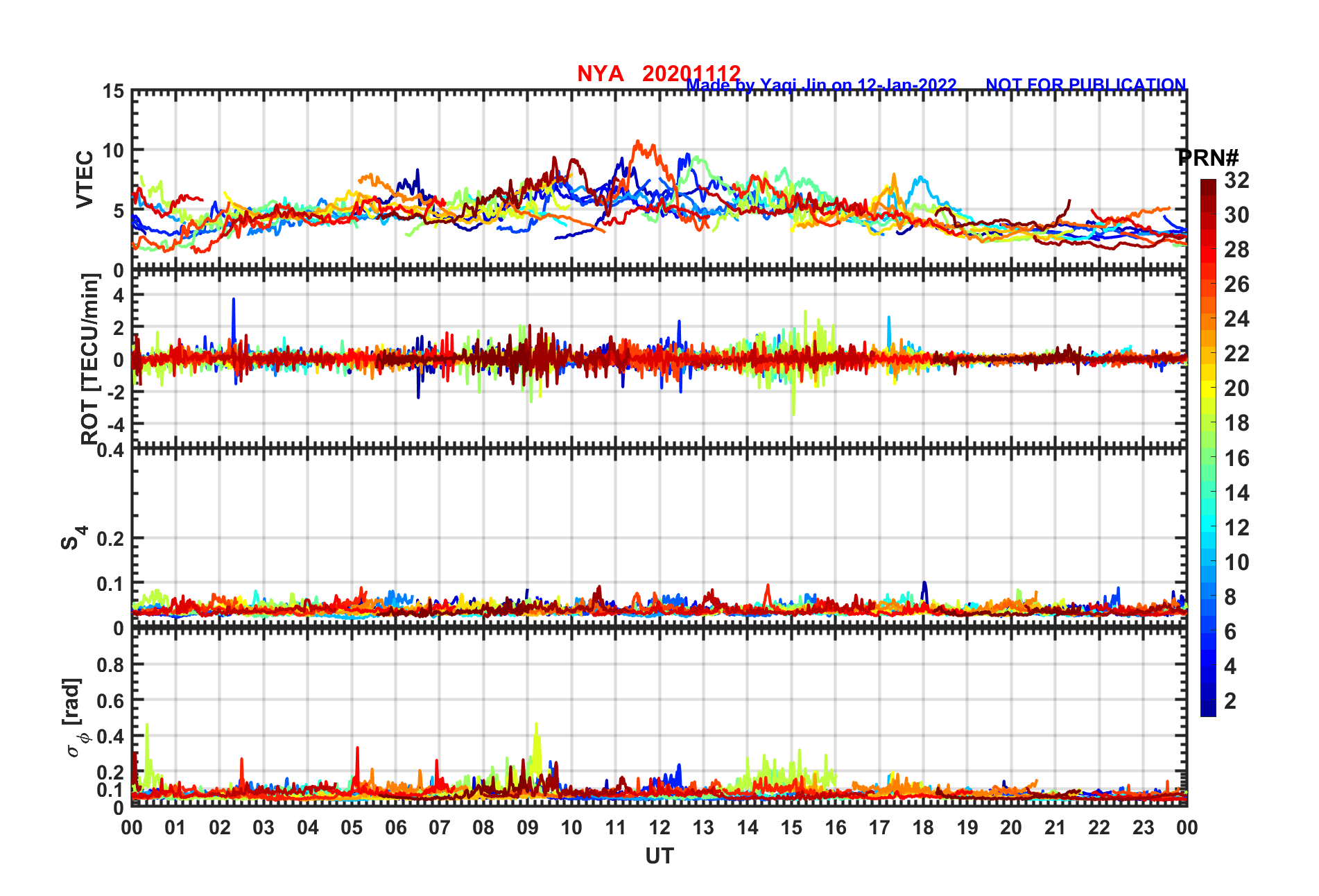Viewport: 1319px width, 896px height.
Task: Click the colorbar label "22"
Action: [x=1236, y=354]
